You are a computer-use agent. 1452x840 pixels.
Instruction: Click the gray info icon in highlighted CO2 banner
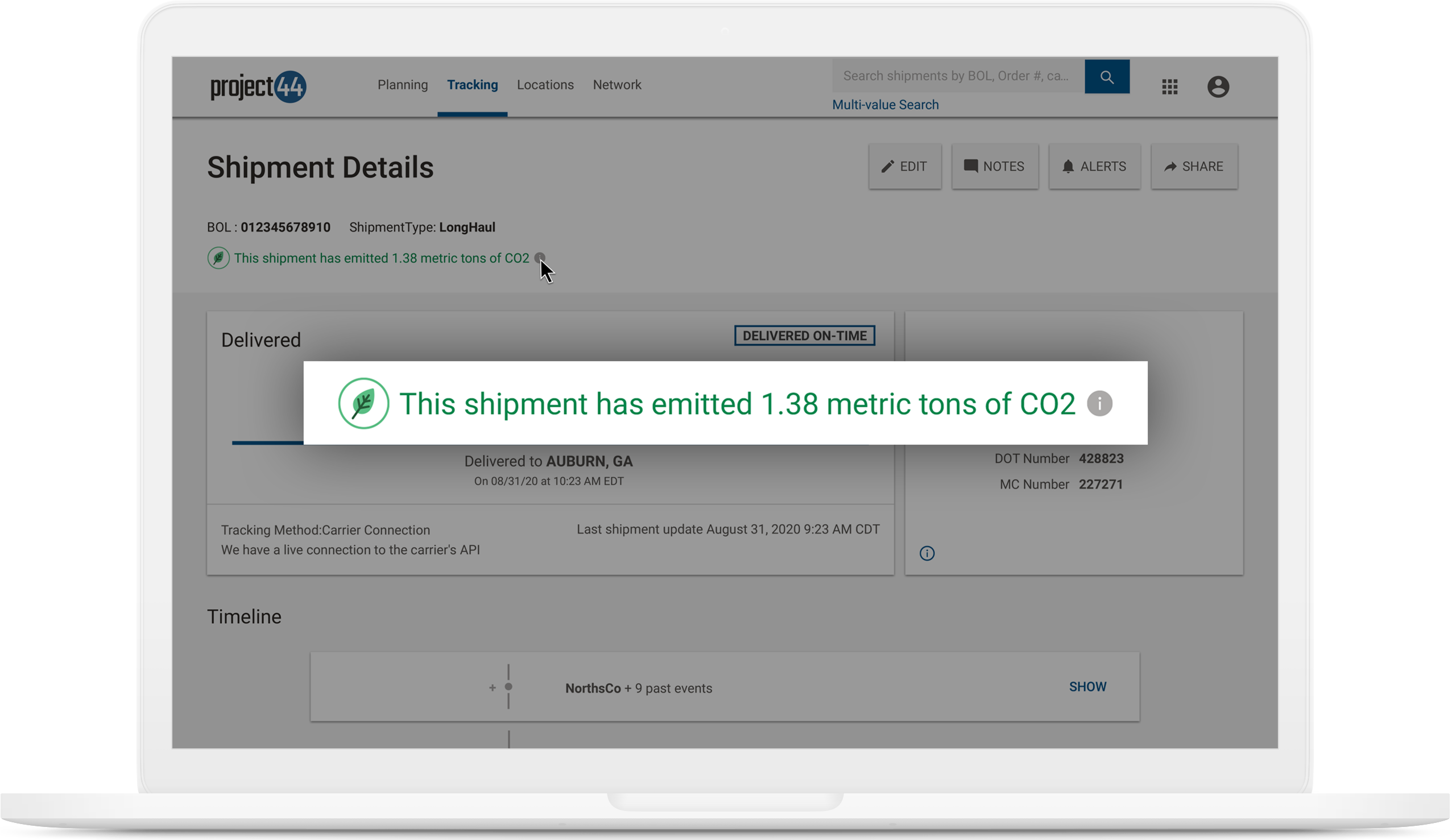coord(1099,403)
